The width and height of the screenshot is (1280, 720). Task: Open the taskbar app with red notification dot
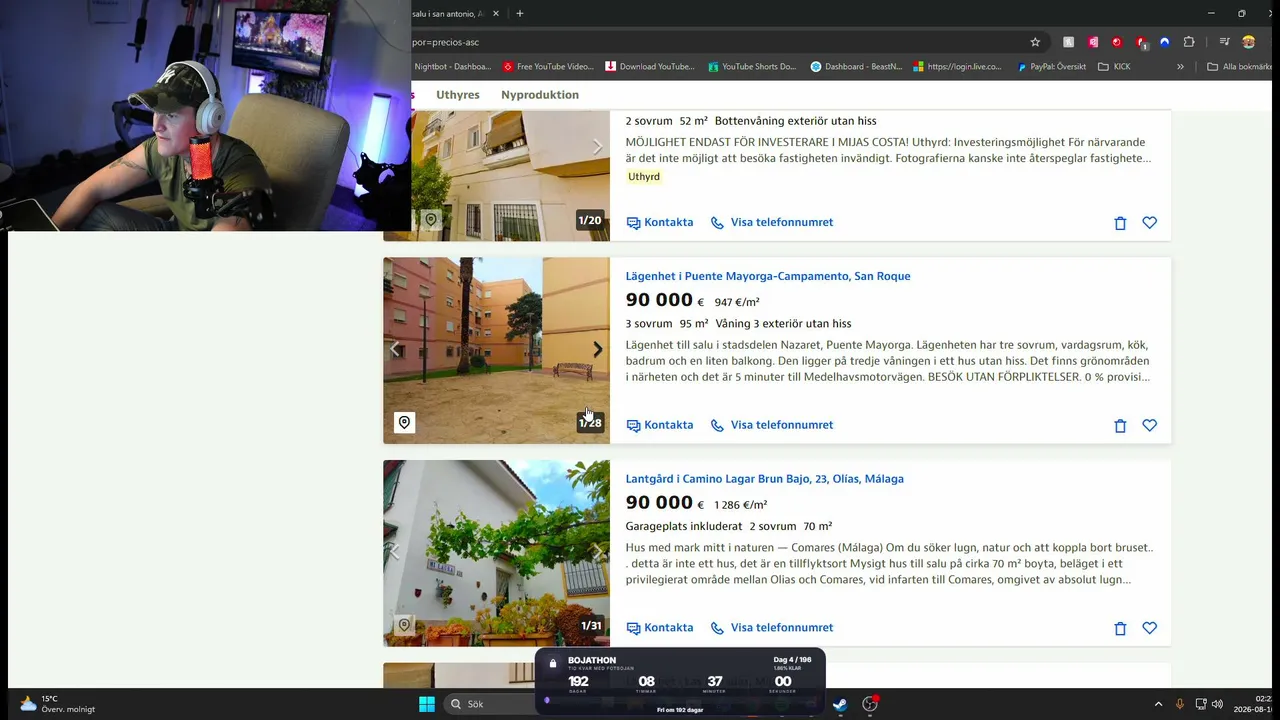[x=870, y=704]
